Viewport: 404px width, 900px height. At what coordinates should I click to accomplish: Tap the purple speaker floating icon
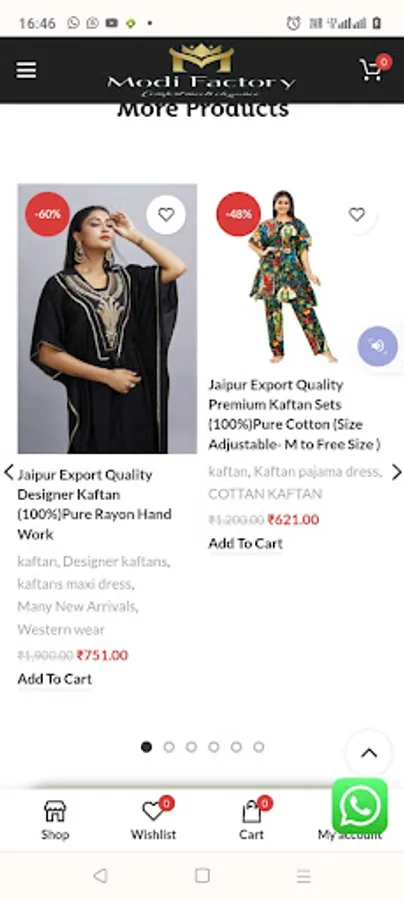click(378, 346)
